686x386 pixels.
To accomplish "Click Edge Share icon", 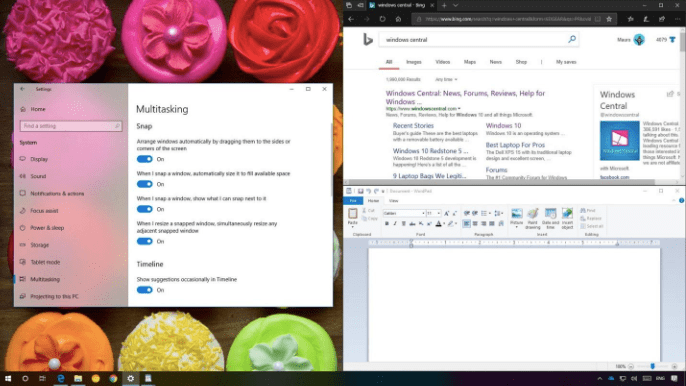I will pos(662,19).
